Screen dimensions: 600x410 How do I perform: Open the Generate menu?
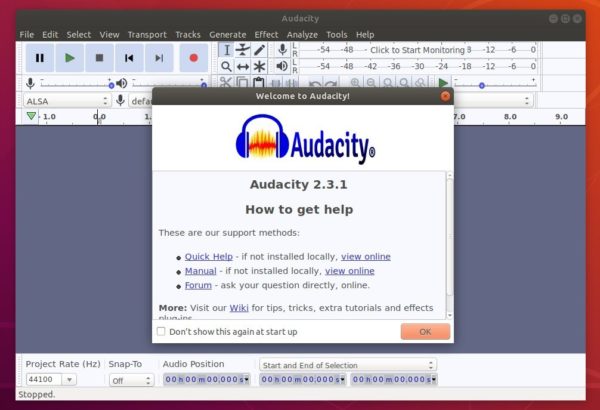pyautogui.click(x=228, y=34)
